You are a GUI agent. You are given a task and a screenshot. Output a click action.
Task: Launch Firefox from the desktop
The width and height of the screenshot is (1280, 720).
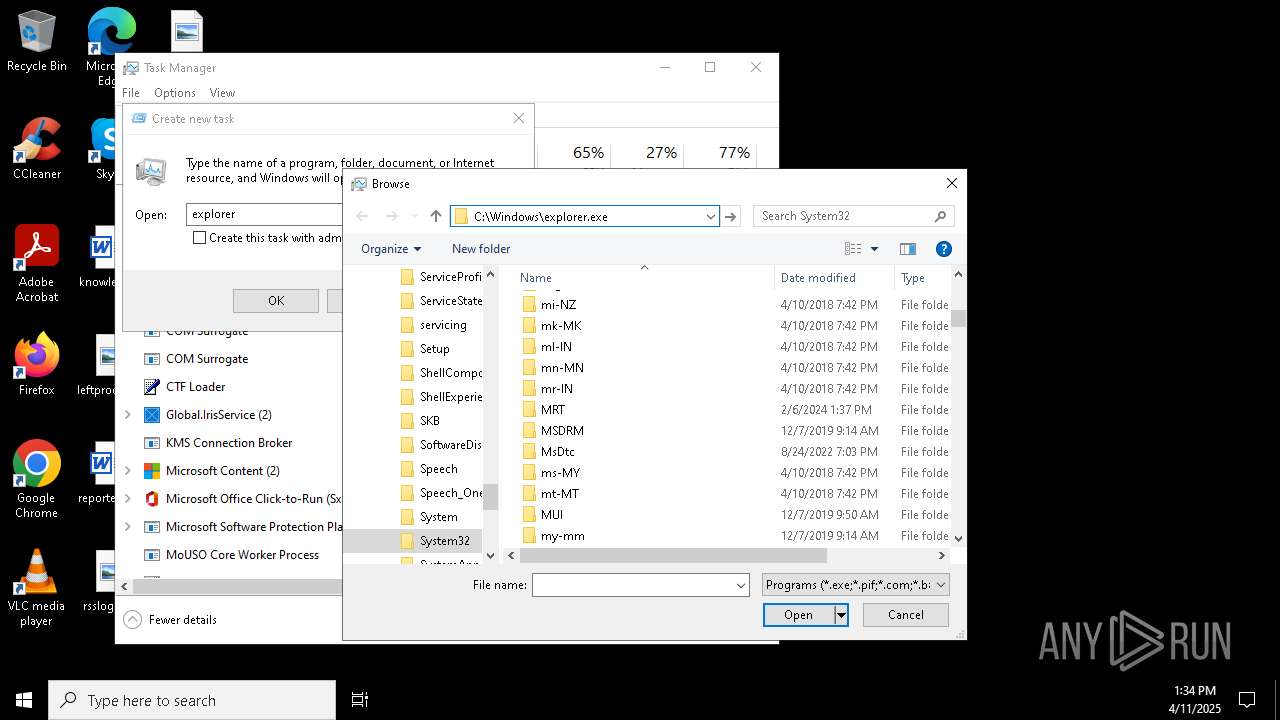[37, 365]
